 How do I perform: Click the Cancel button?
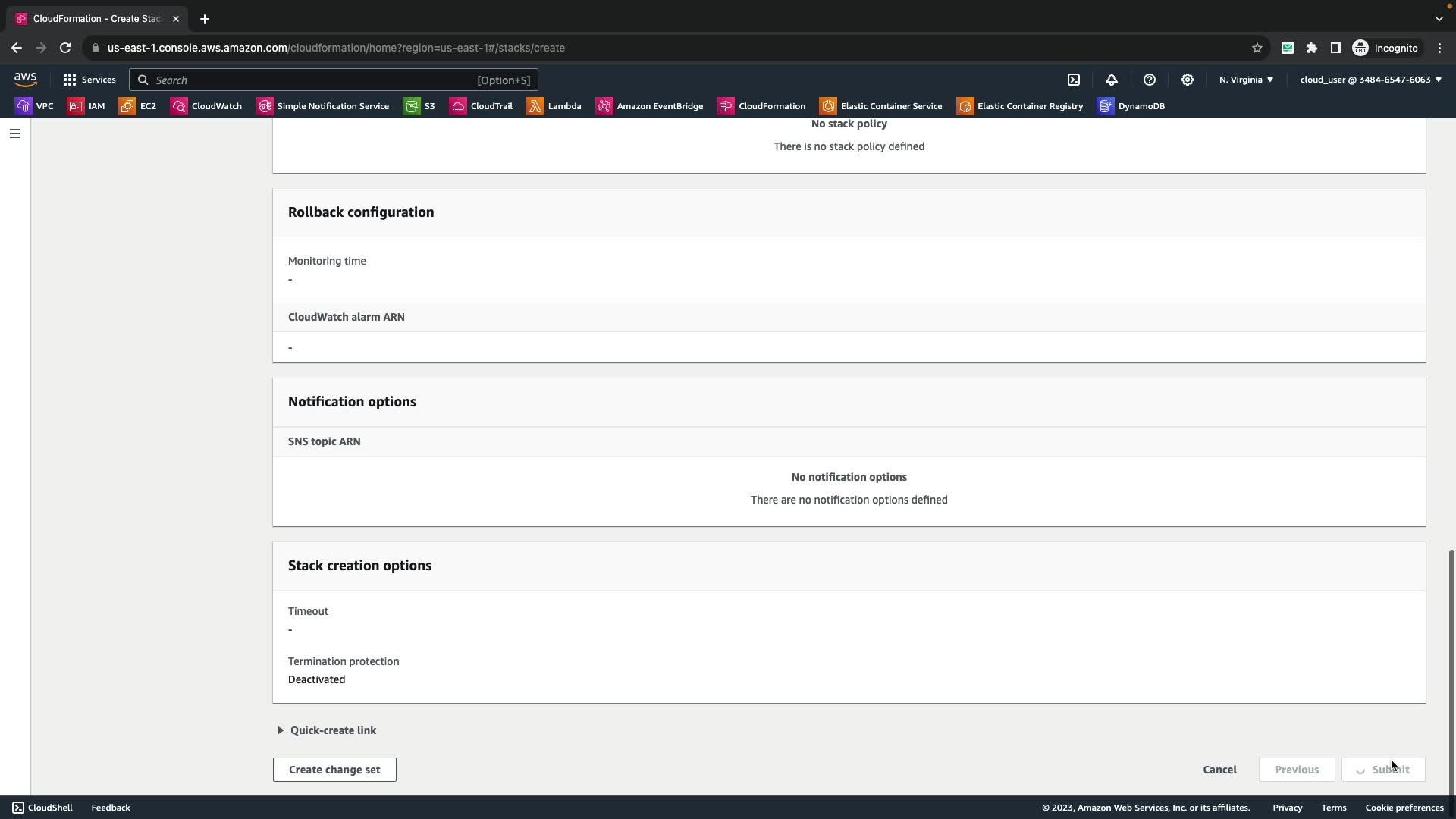click(1219, 770)
